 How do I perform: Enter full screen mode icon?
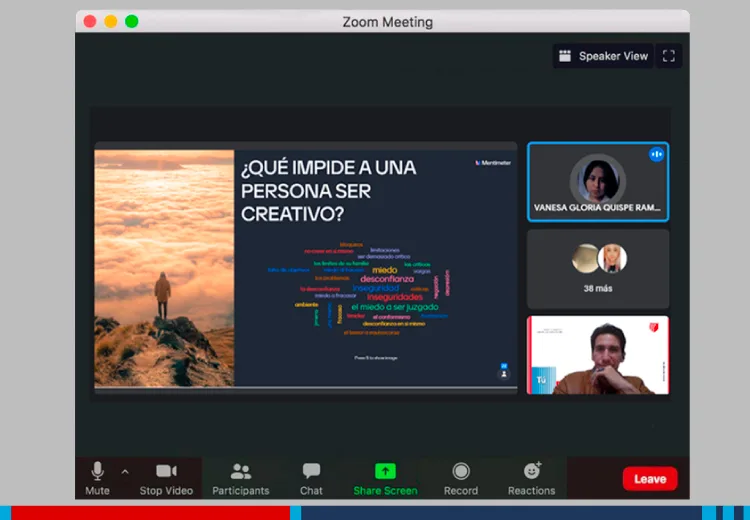(x=669, y=56)
